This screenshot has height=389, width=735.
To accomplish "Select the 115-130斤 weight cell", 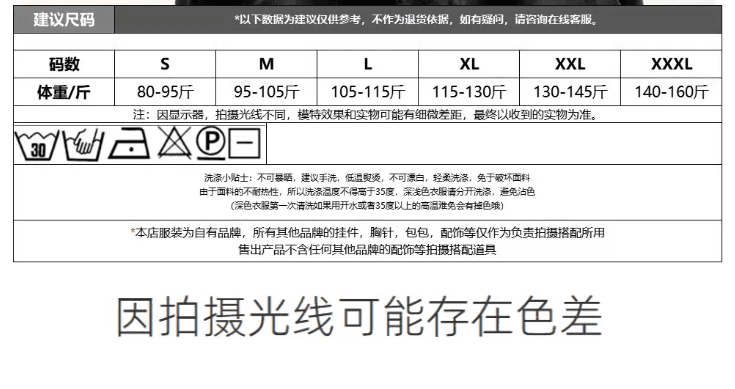I will pos(469,92).
